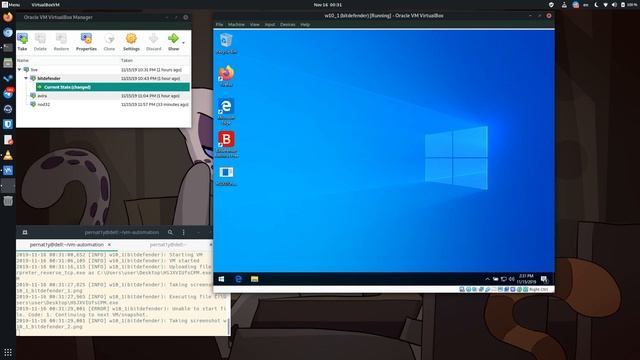This screenshot has height=360, width=640.
Task: Switch to the second terminal tab
Action: 167,245
